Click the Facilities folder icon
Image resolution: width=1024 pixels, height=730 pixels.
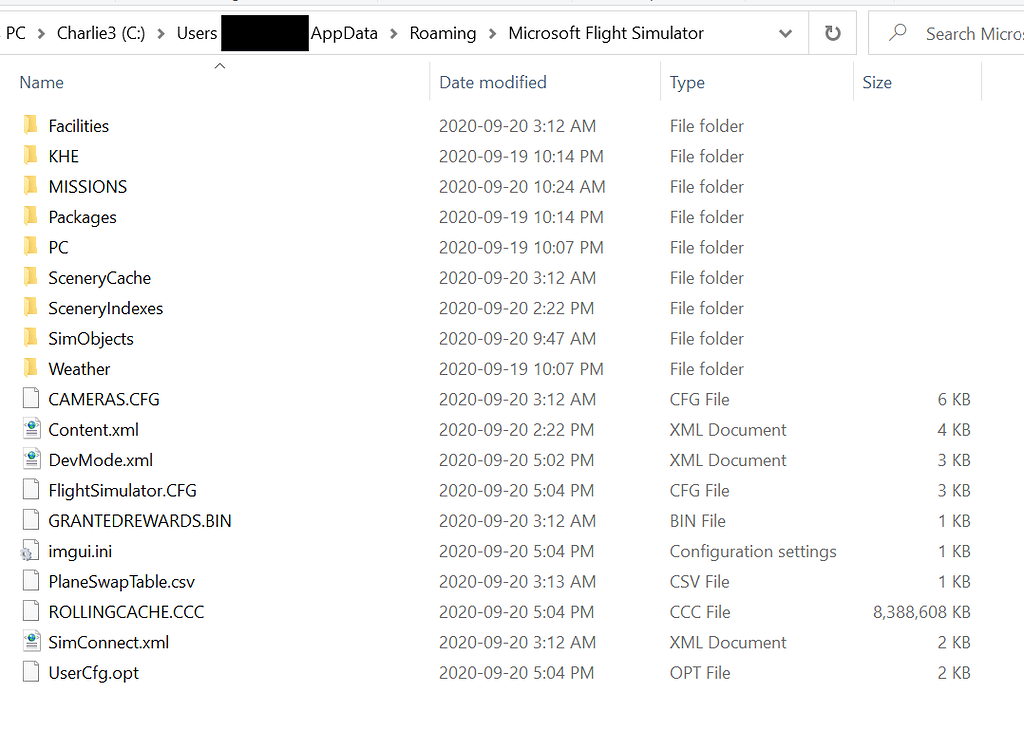coord(30,126)
